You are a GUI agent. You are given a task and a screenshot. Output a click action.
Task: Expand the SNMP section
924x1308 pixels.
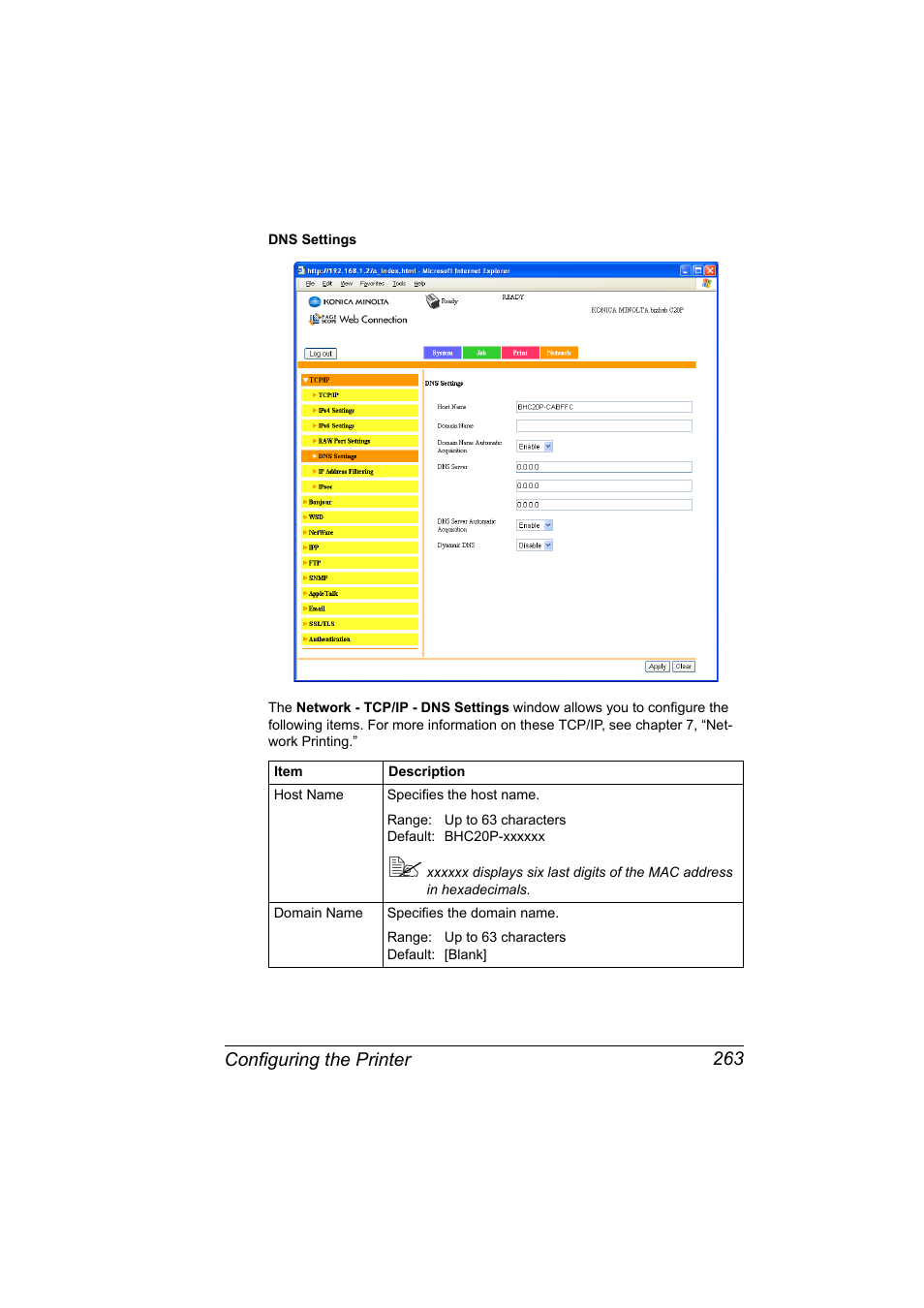click(359, 578)
